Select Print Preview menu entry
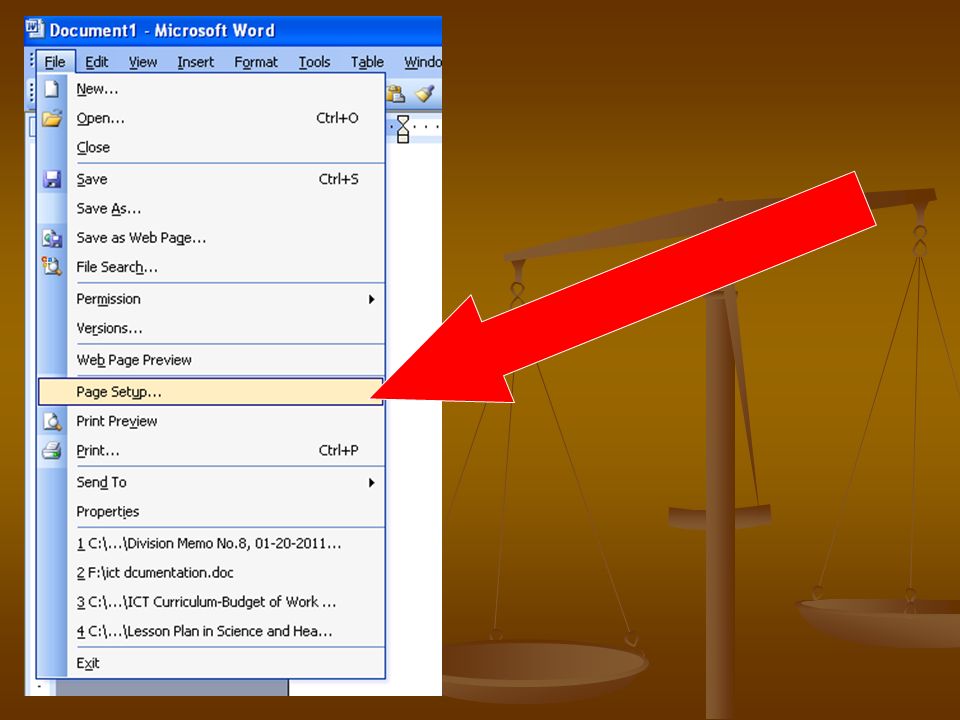 click(211, 421)
